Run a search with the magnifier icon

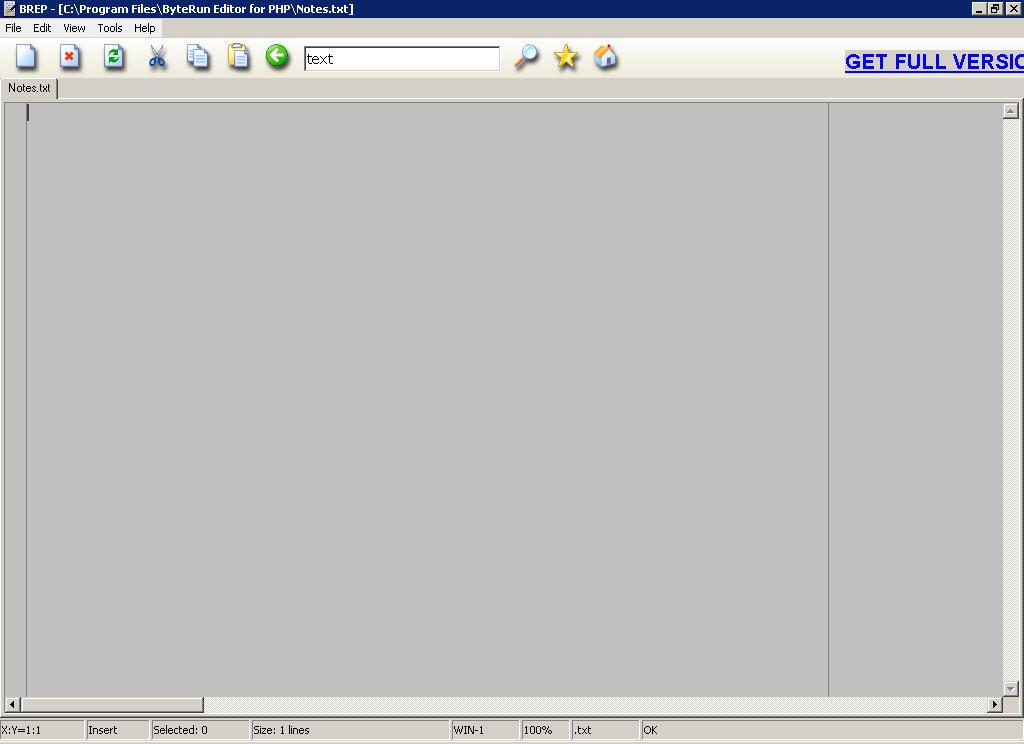pos(526,57)
